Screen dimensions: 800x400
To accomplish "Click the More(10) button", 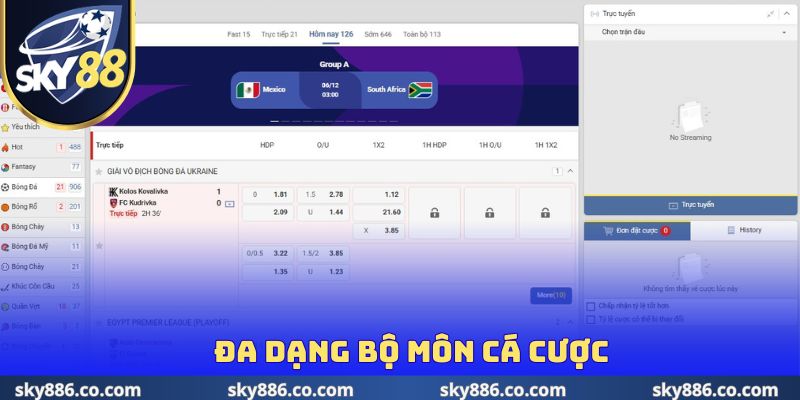I will (551, 295).
